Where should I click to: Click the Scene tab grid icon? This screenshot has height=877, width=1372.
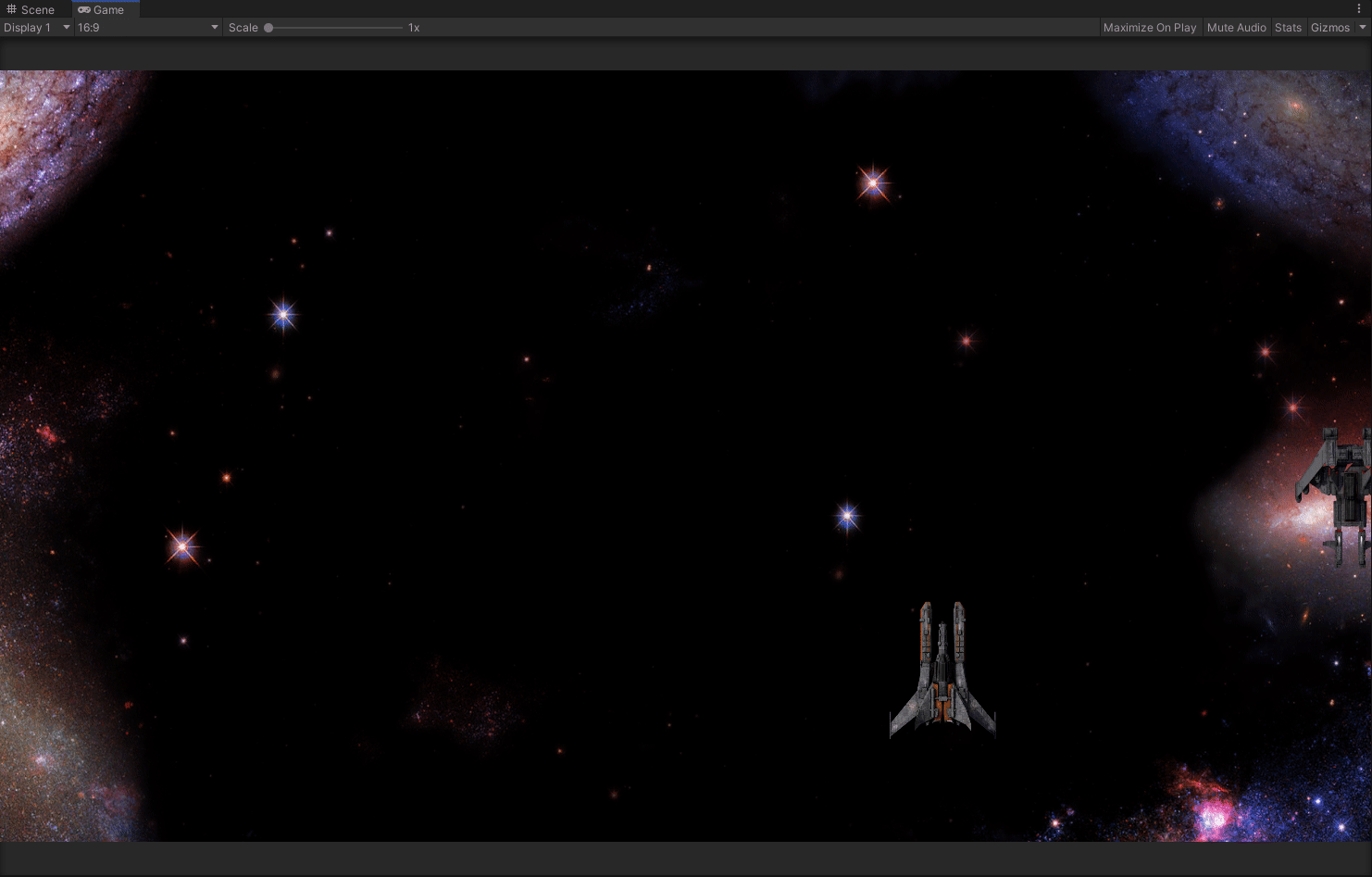click(11, 9)
